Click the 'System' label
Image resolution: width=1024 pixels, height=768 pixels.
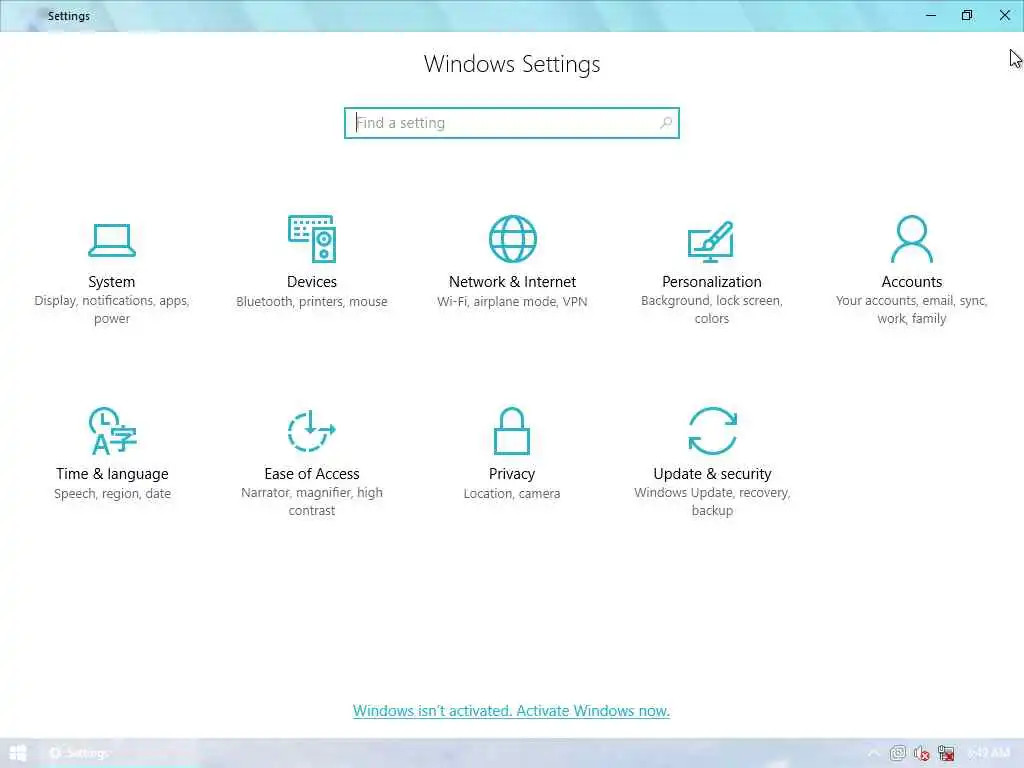tap(112, 281)
